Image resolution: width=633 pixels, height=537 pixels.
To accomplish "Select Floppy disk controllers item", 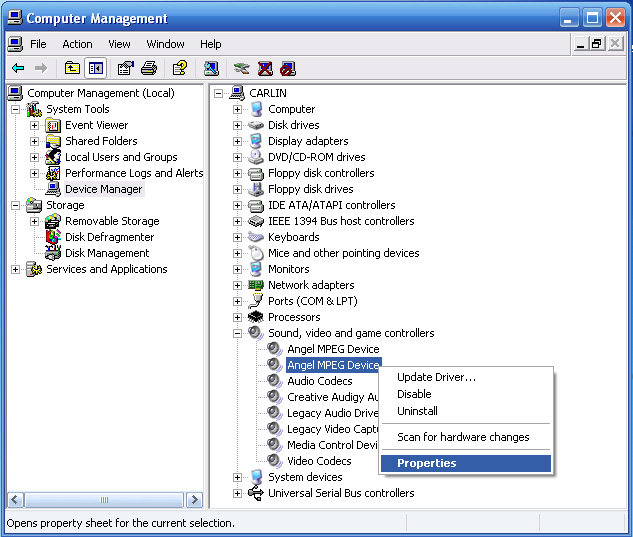I will pyautogui.click(x=321, y=173).
